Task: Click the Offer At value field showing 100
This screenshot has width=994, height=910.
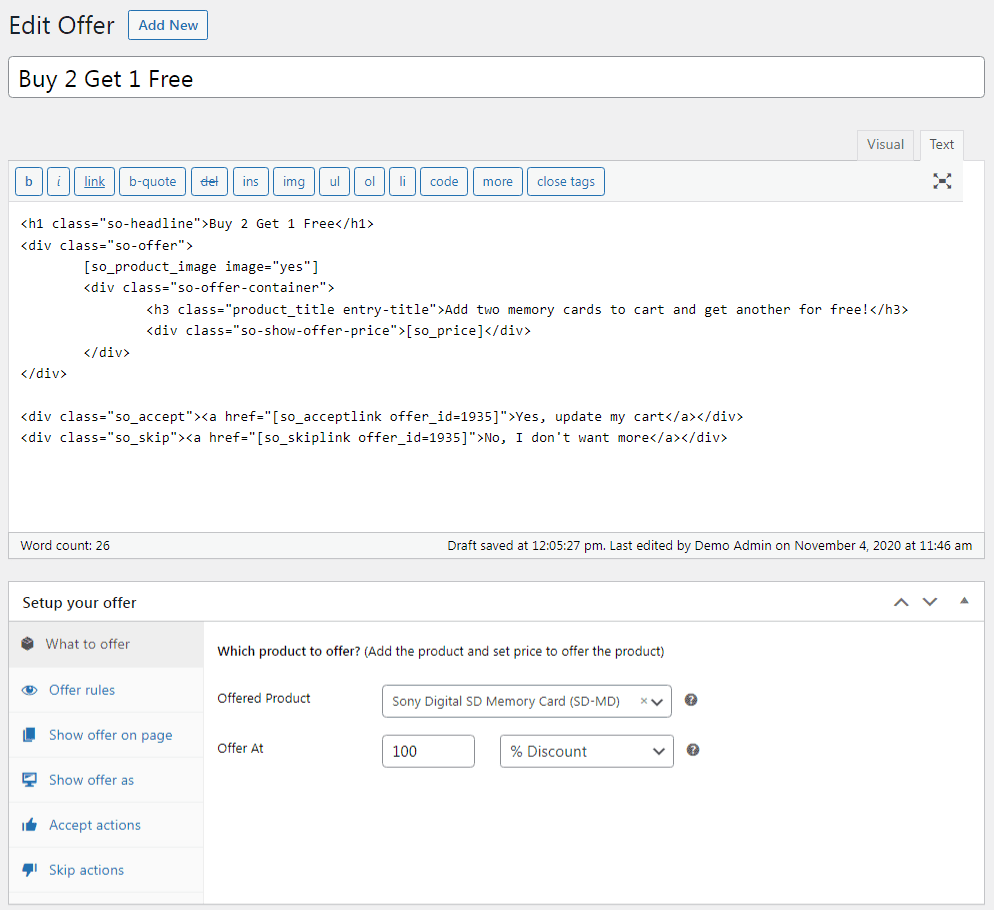Action: [428, 751]
